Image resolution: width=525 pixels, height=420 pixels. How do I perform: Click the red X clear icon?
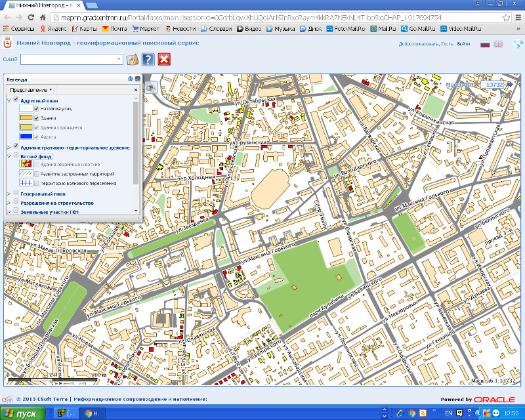click(164, 59)
